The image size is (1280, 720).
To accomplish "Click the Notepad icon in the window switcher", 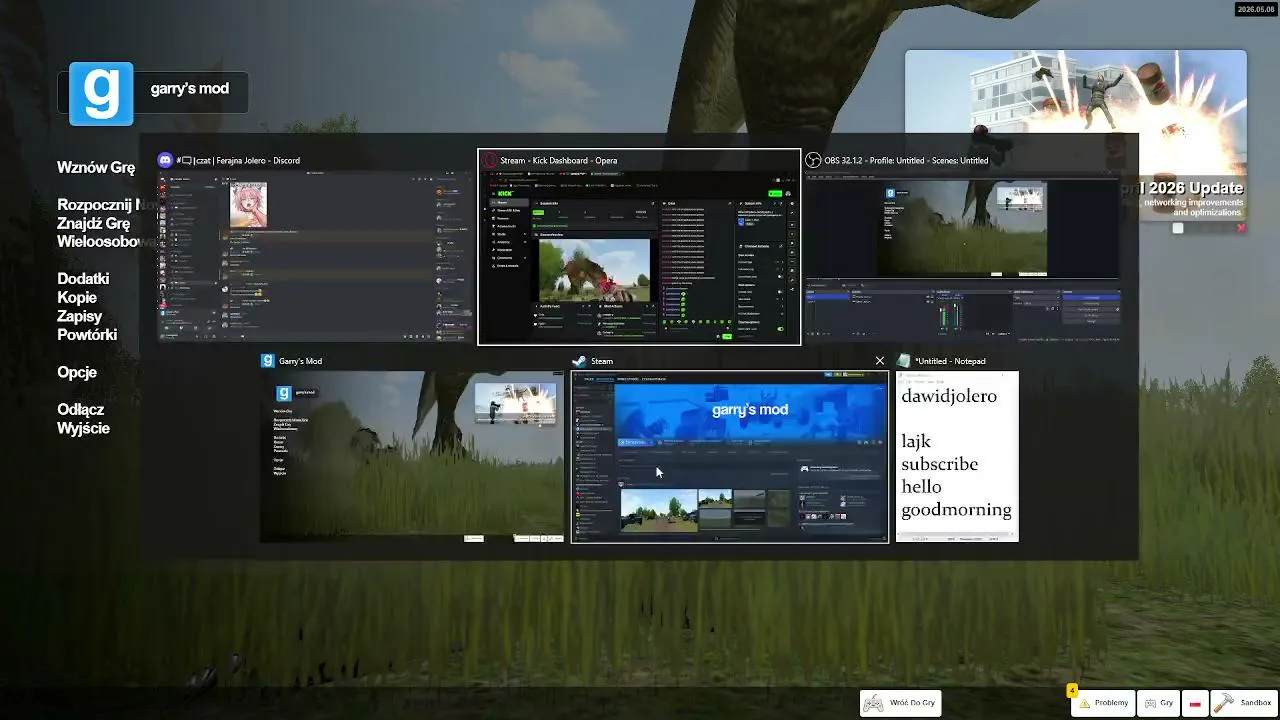I will point(904,361).
